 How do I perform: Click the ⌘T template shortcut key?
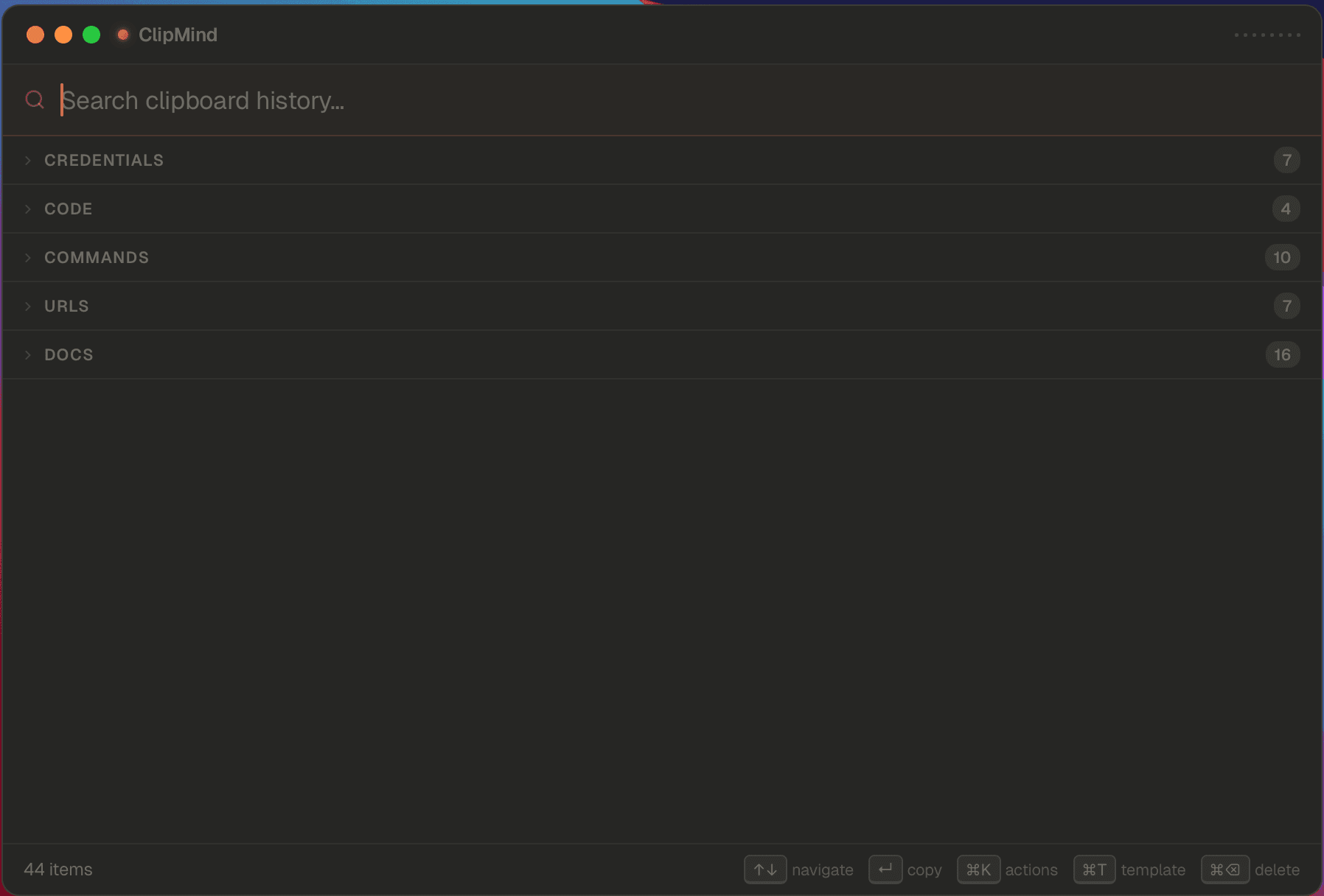coord(1094,869)
